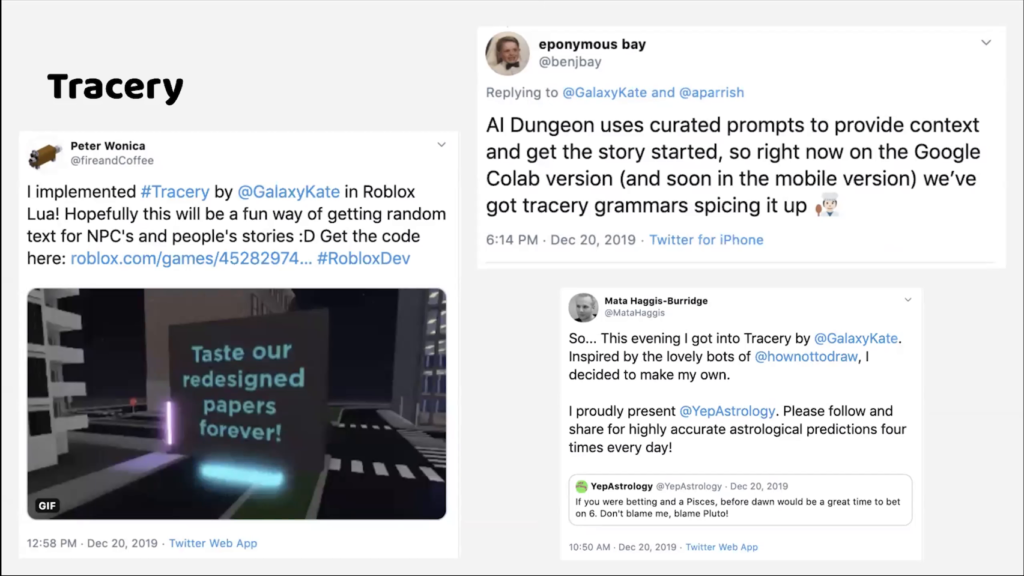The width and height of the screenshot is (1024, 576).
Task: Click the Tracery slide title
Action: point(116,88)
